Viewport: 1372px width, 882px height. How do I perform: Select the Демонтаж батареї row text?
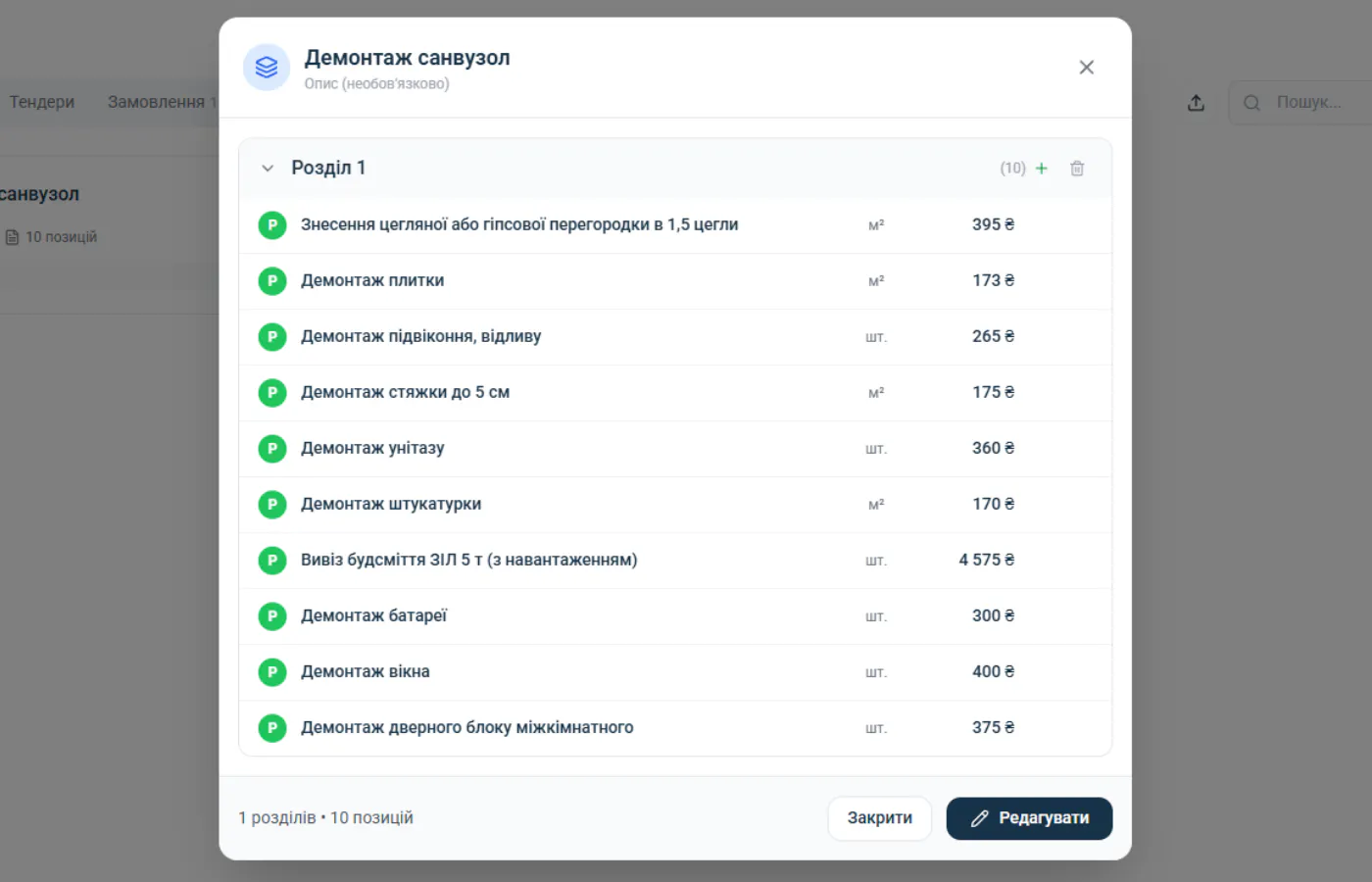(373, 616)
